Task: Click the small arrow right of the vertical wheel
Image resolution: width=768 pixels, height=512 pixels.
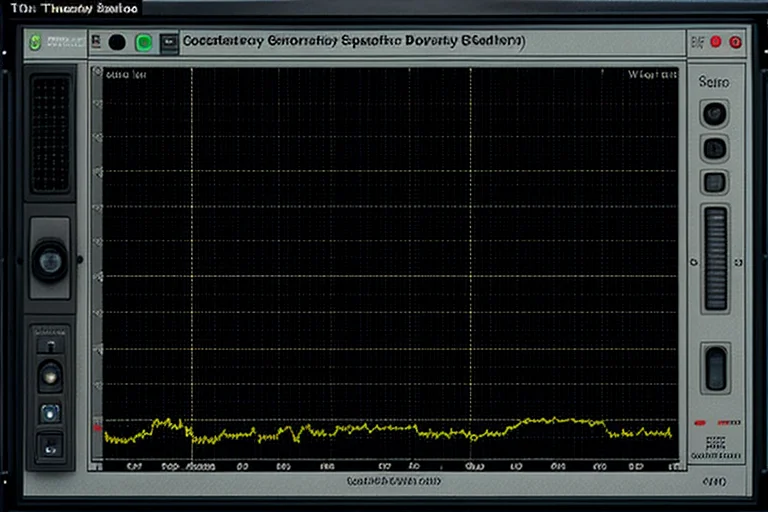Action: pyautogui.click(x=738, y=263)
